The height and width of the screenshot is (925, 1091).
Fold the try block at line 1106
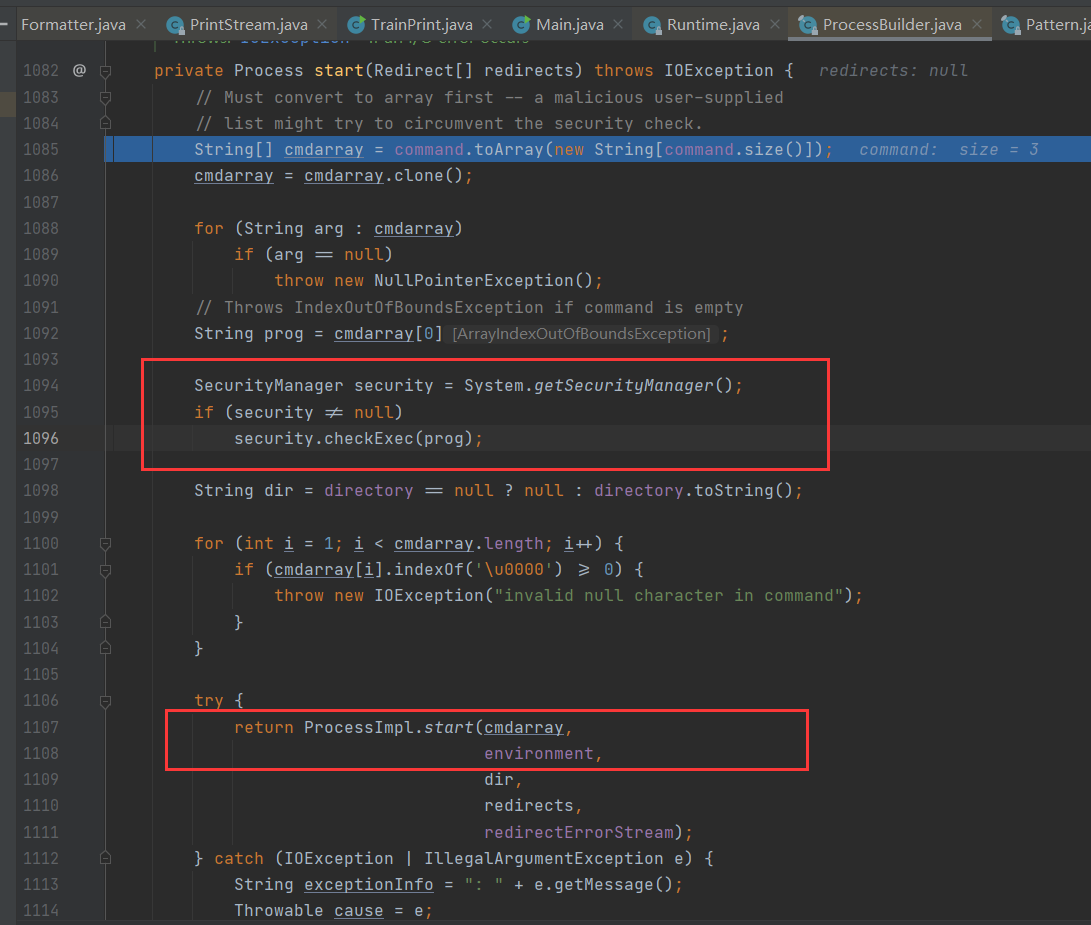[x=105, y=700]
